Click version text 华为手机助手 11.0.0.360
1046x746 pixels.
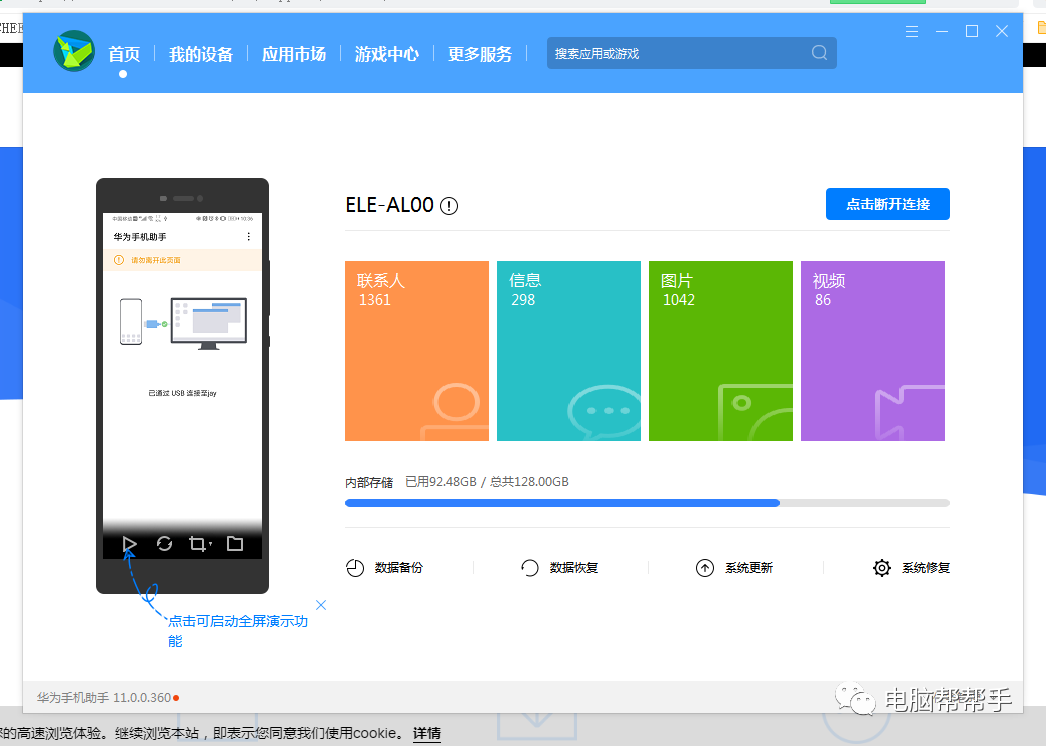tap(103, 698)
